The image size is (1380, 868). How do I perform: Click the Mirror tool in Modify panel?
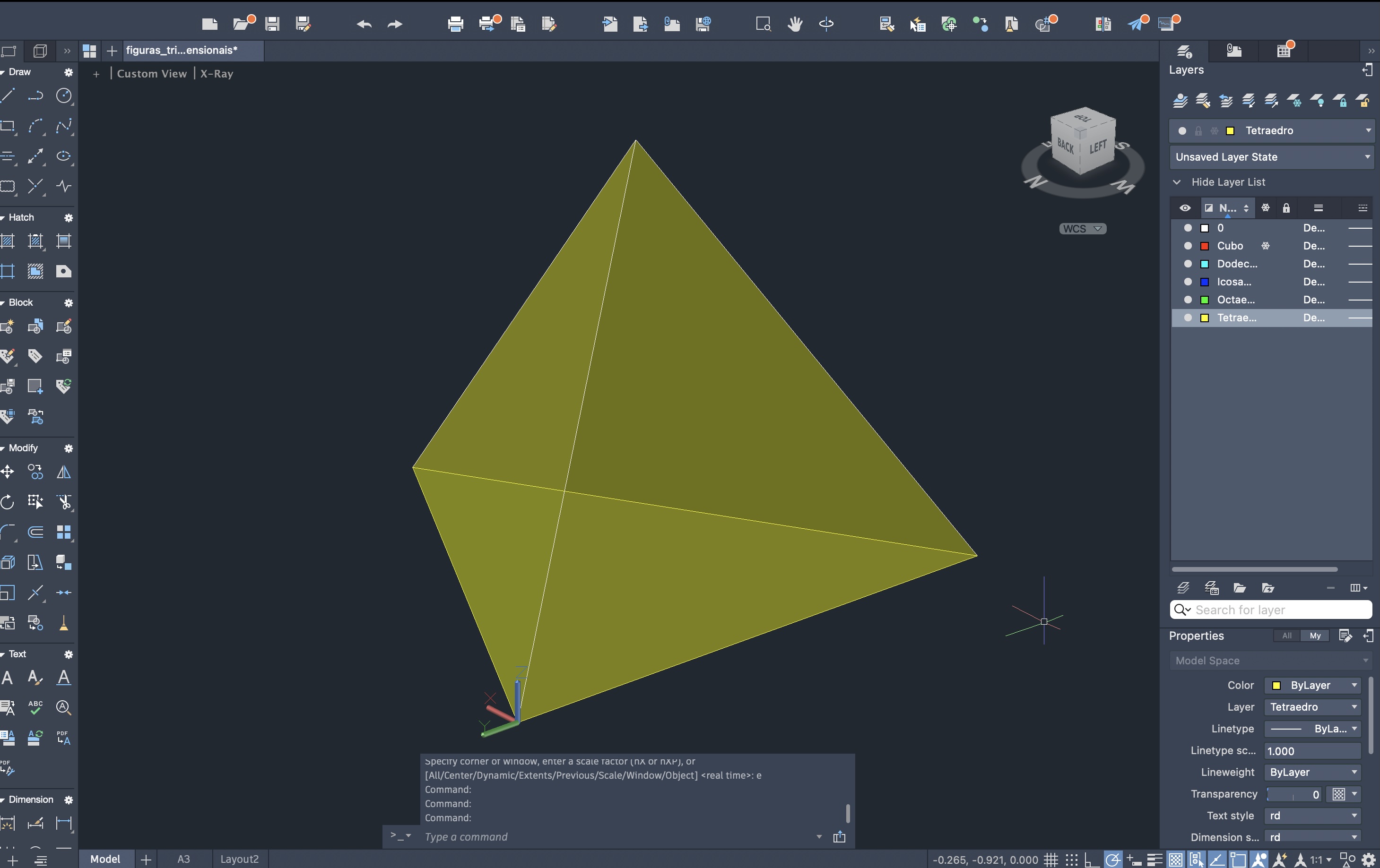pos(64,472)
